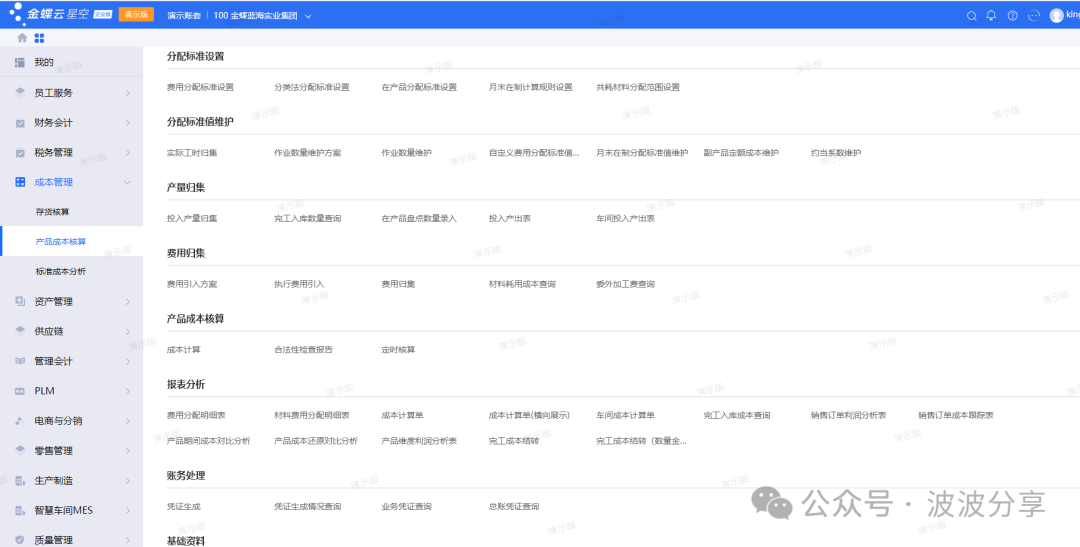Collapse the 成本管理 sidebar section

tap(127, 183)
